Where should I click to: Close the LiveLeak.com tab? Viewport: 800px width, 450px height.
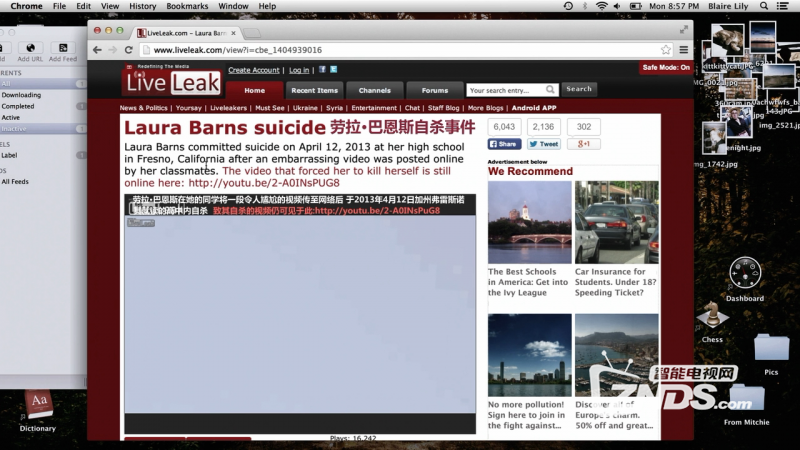233,33
